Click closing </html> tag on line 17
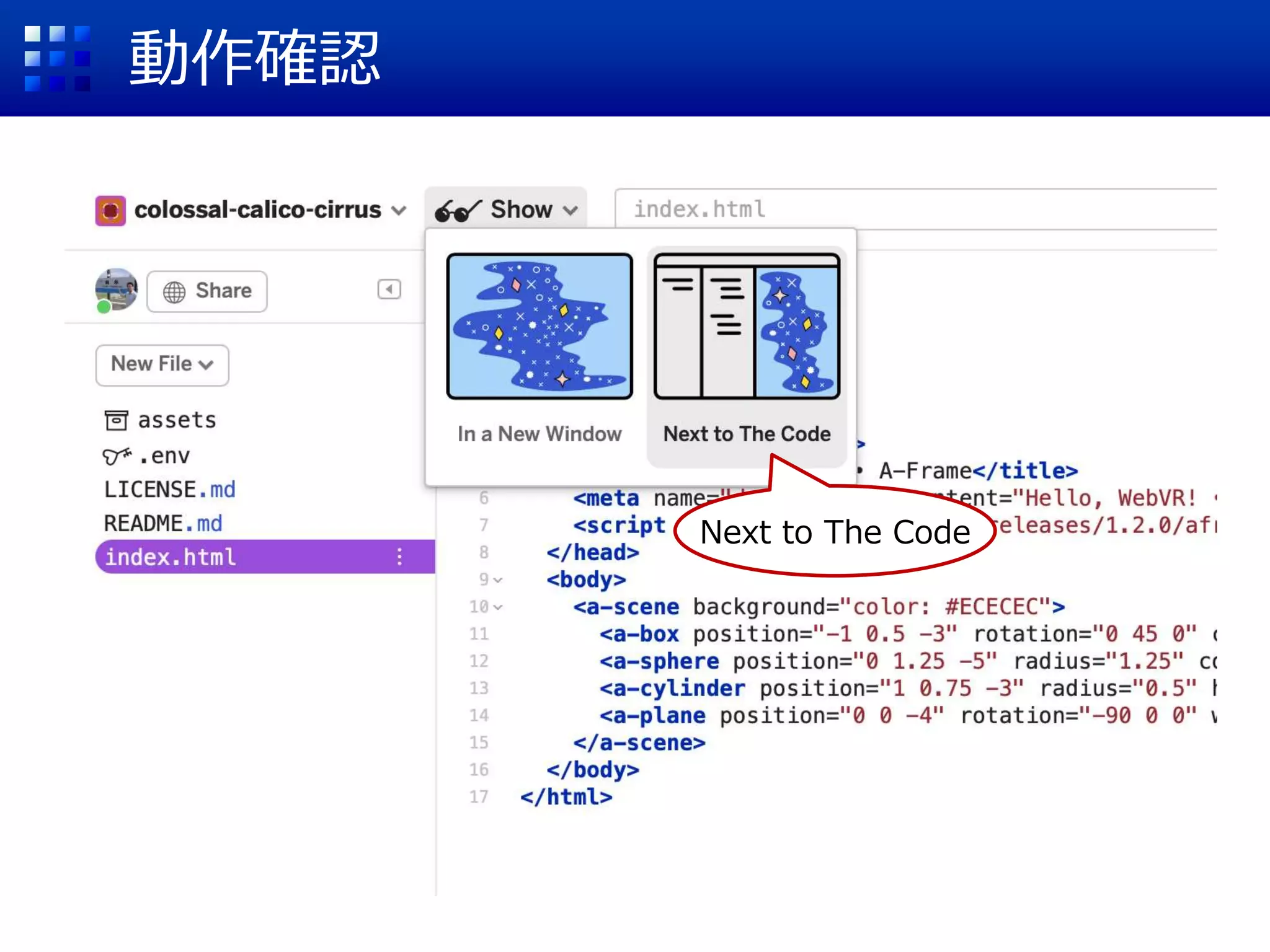The width and height of the screenshot is (1270, 952). 566,797
